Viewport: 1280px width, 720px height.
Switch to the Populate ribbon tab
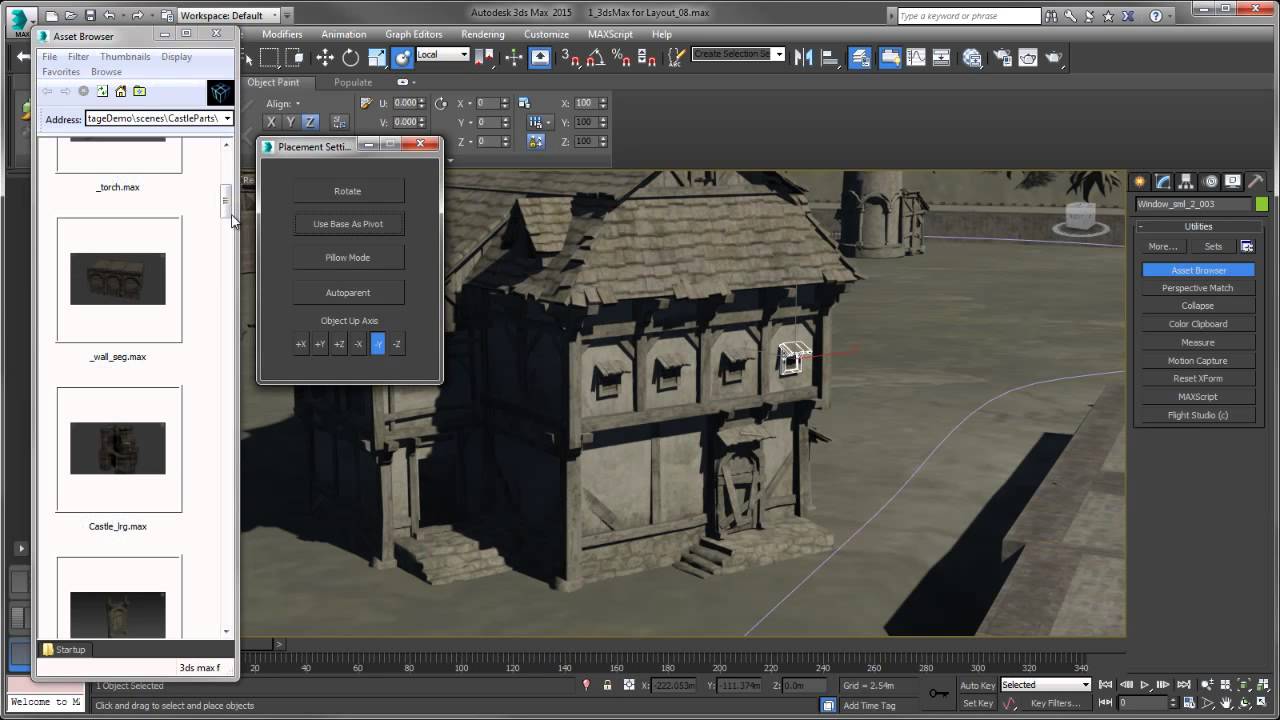[352, 82]
